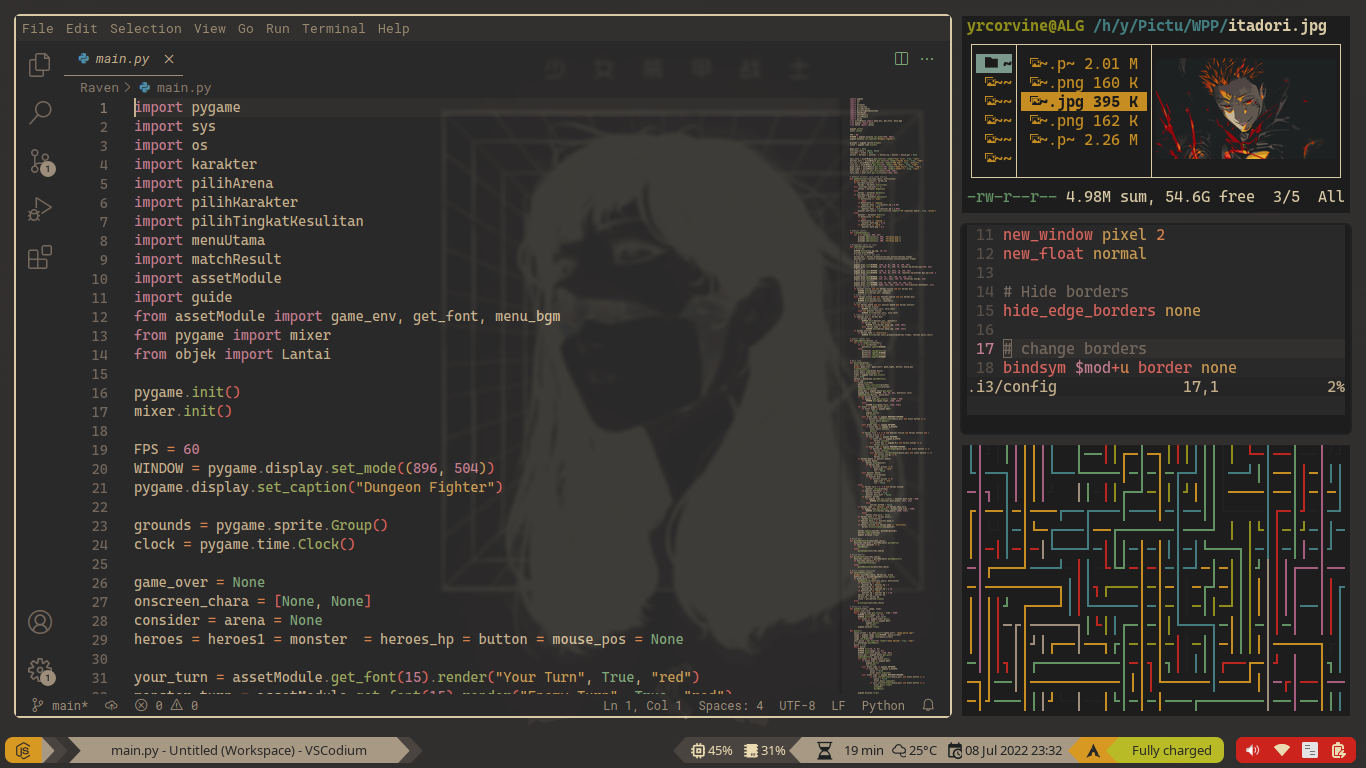Image resolution: width=1366 pixels, height=768 pixels.
Task: Click the JS workspace icon on the taskbar
Action: [x=24, y=750]
